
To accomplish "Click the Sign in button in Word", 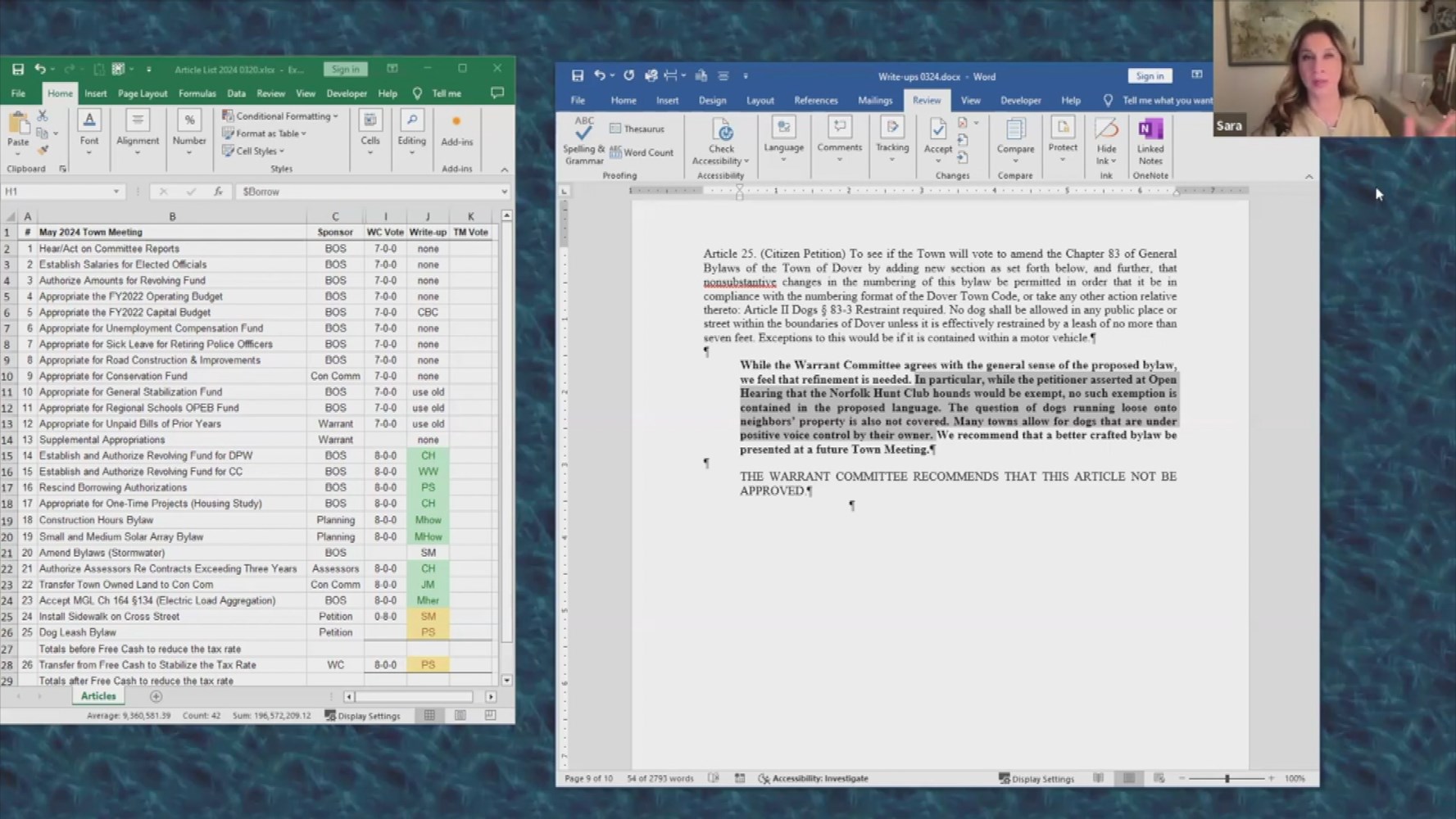I will (1149, 76).
